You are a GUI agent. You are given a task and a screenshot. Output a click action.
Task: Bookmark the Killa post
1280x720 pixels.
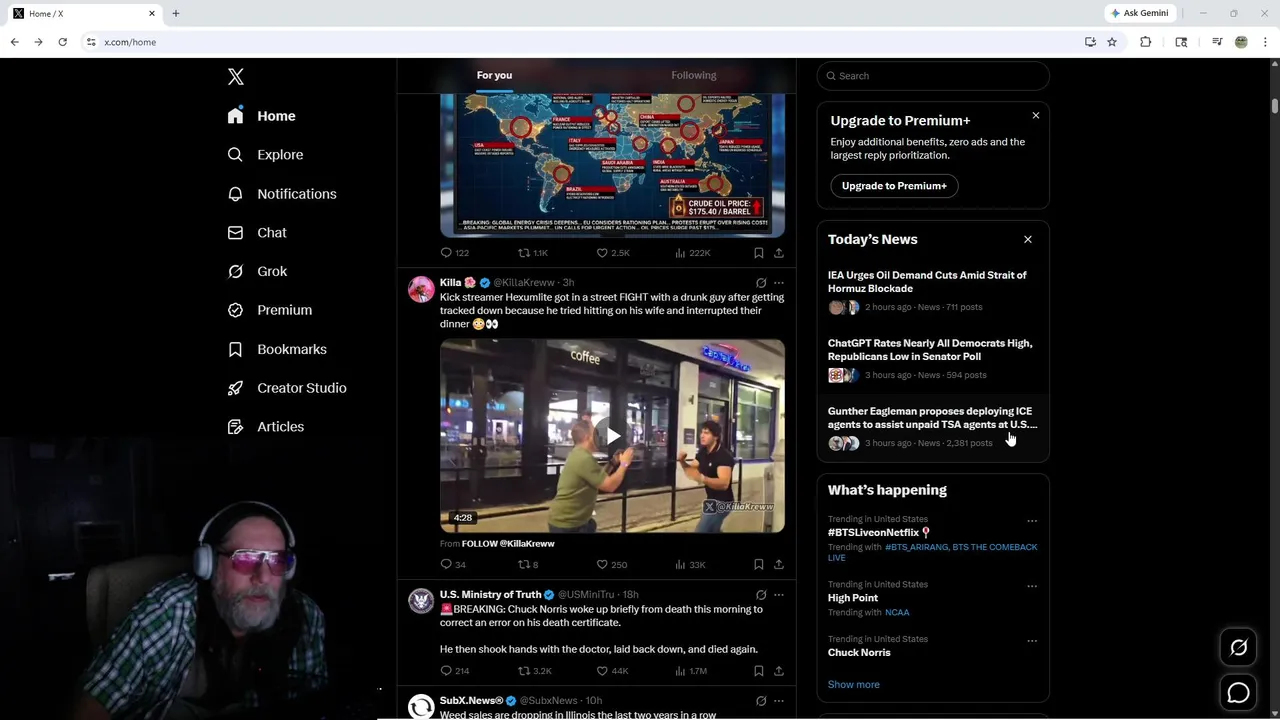pos(759,564)
